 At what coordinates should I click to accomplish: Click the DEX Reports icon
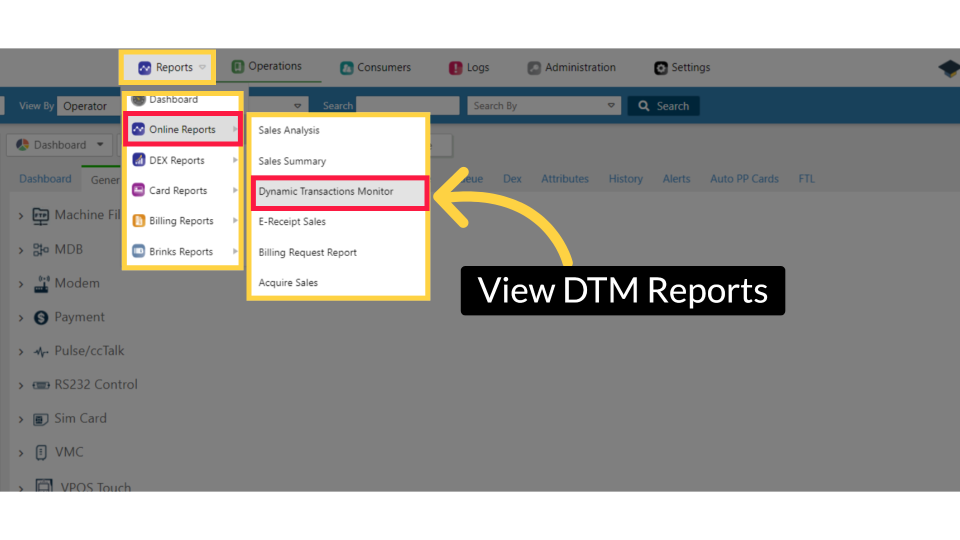(139, 160)
